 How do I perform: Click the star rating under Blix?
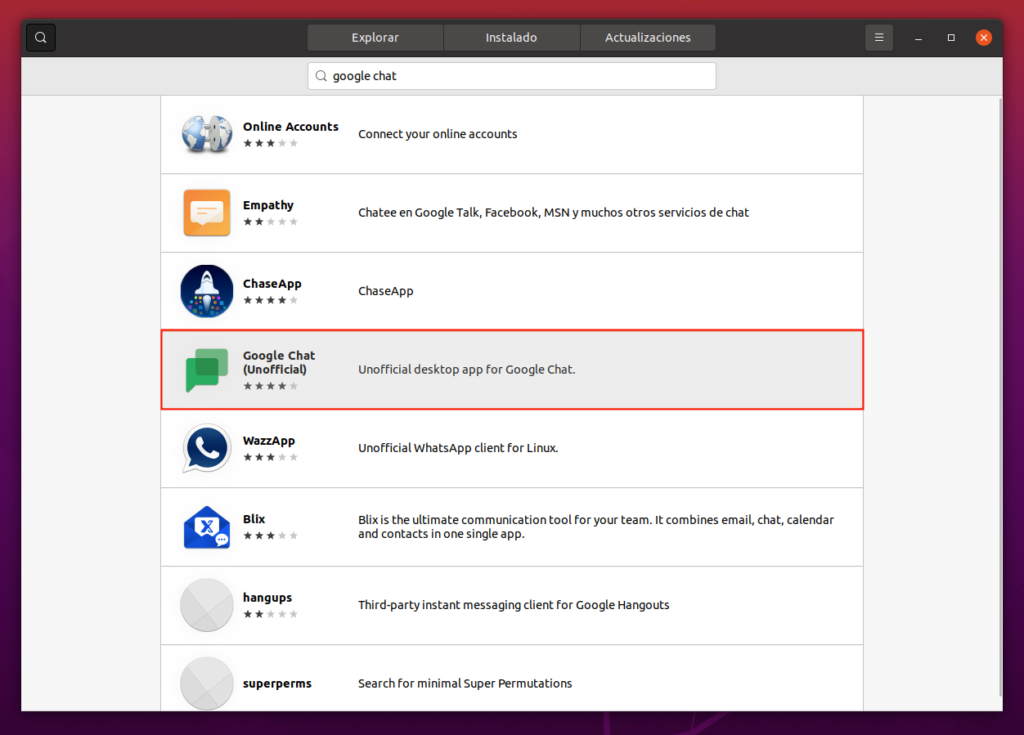coord(270,535)
